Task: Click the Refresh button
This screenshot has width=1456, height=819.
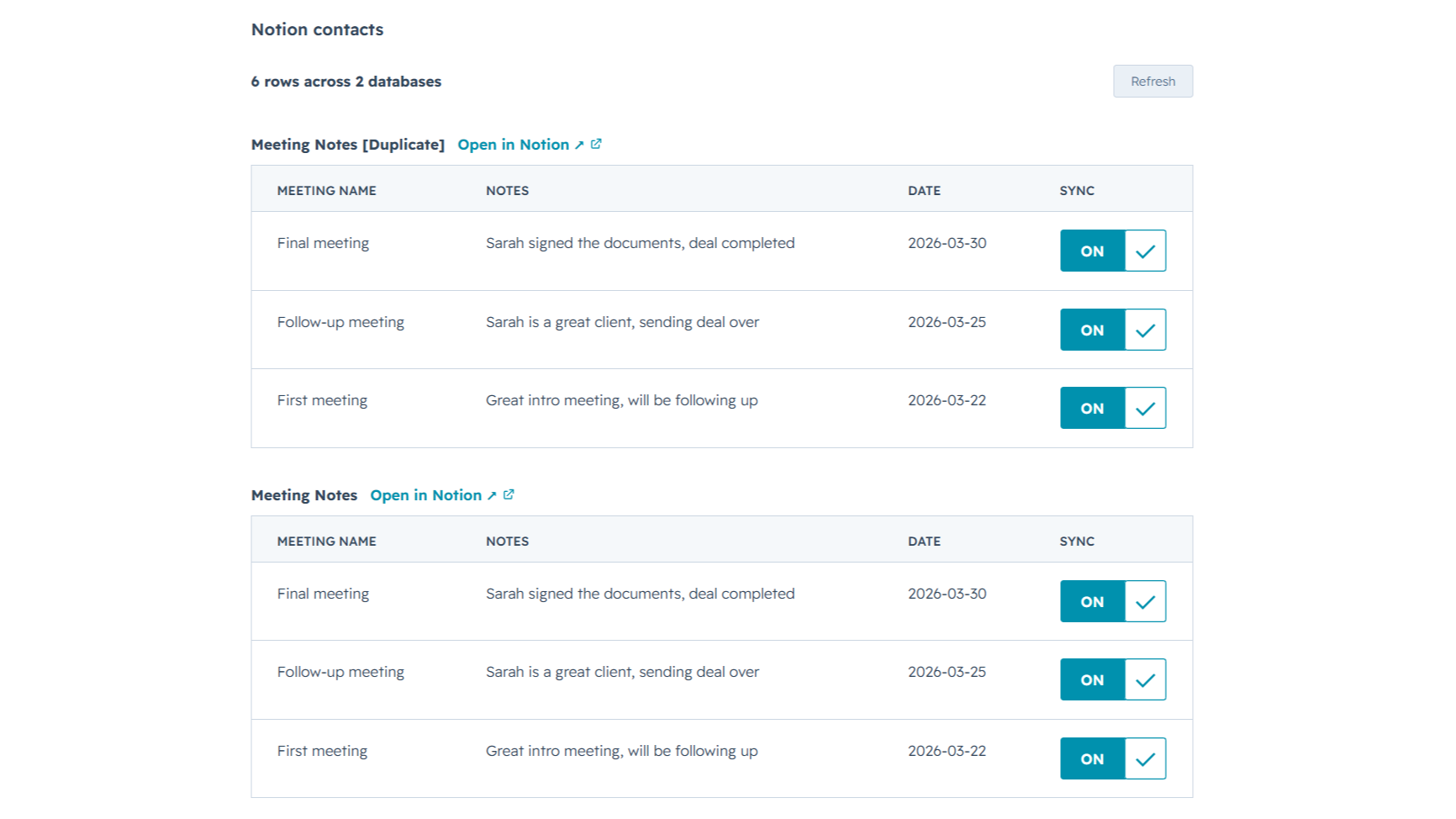Action: click(1153, 82)
